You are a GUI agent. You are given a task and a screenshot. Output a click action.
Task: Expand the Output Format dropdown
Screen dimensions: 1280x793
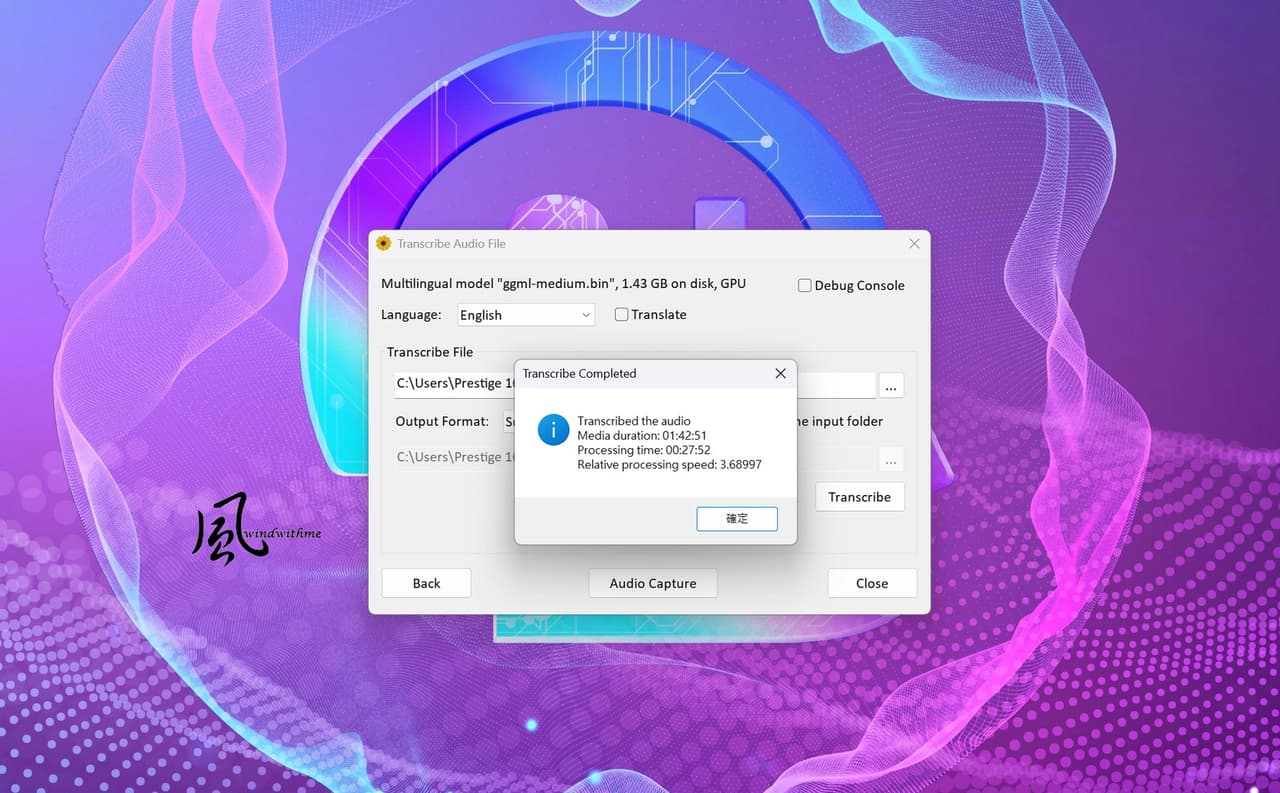pyautogui.click(x=509, y=422)
